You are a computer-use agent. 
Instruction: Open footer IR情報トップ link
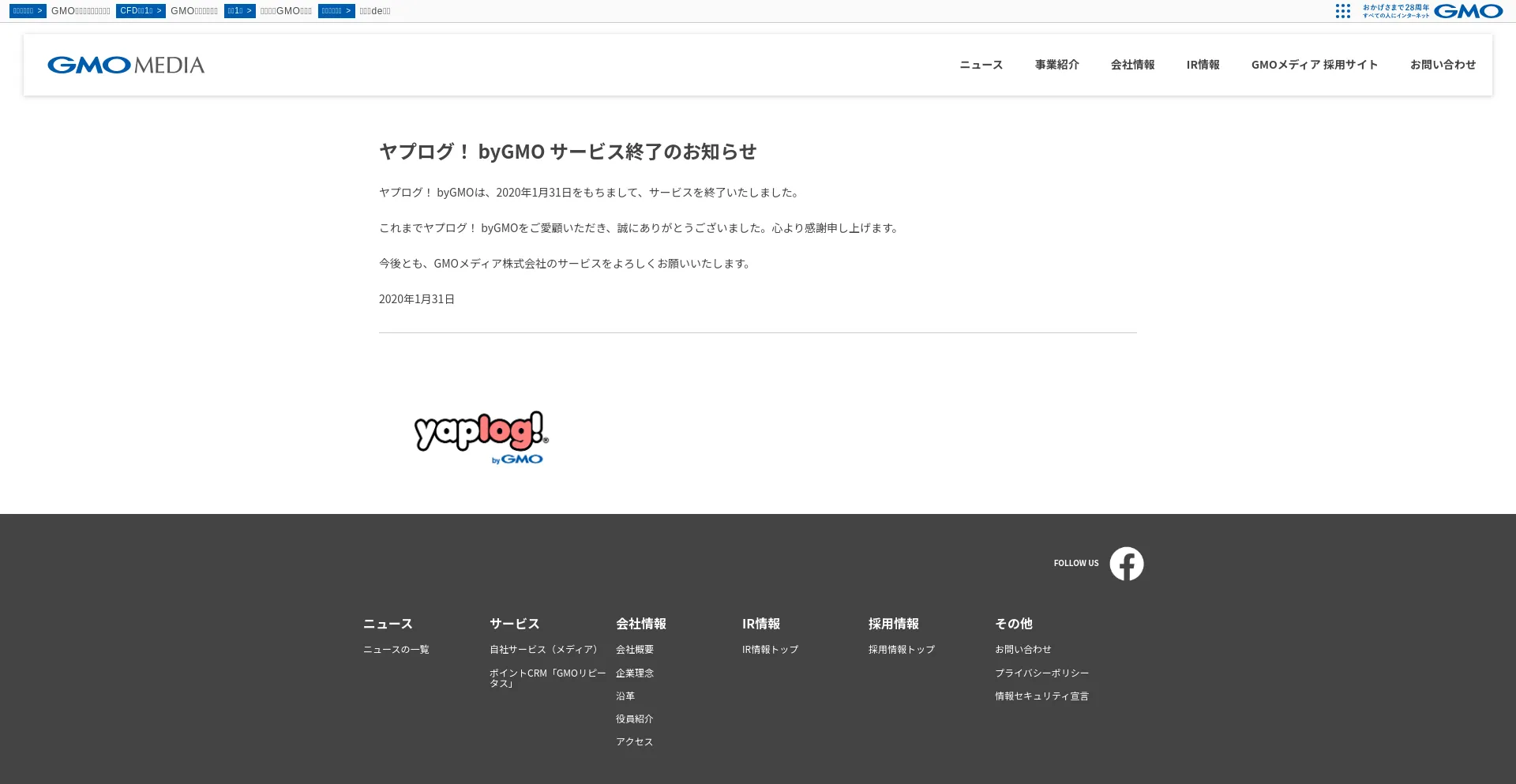tap(771, 650)
